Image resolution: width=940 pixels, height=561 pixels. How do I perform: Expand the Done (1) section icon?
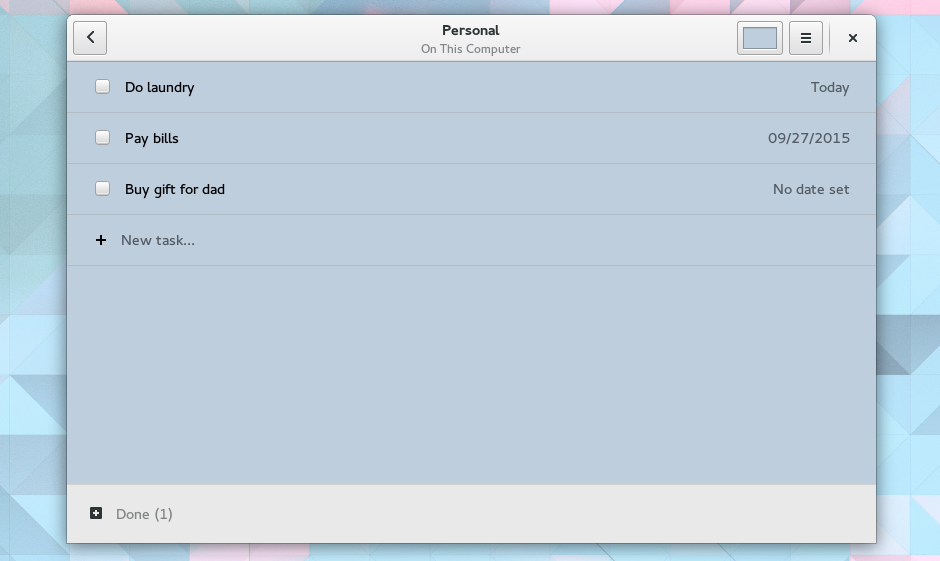[96, 513]
